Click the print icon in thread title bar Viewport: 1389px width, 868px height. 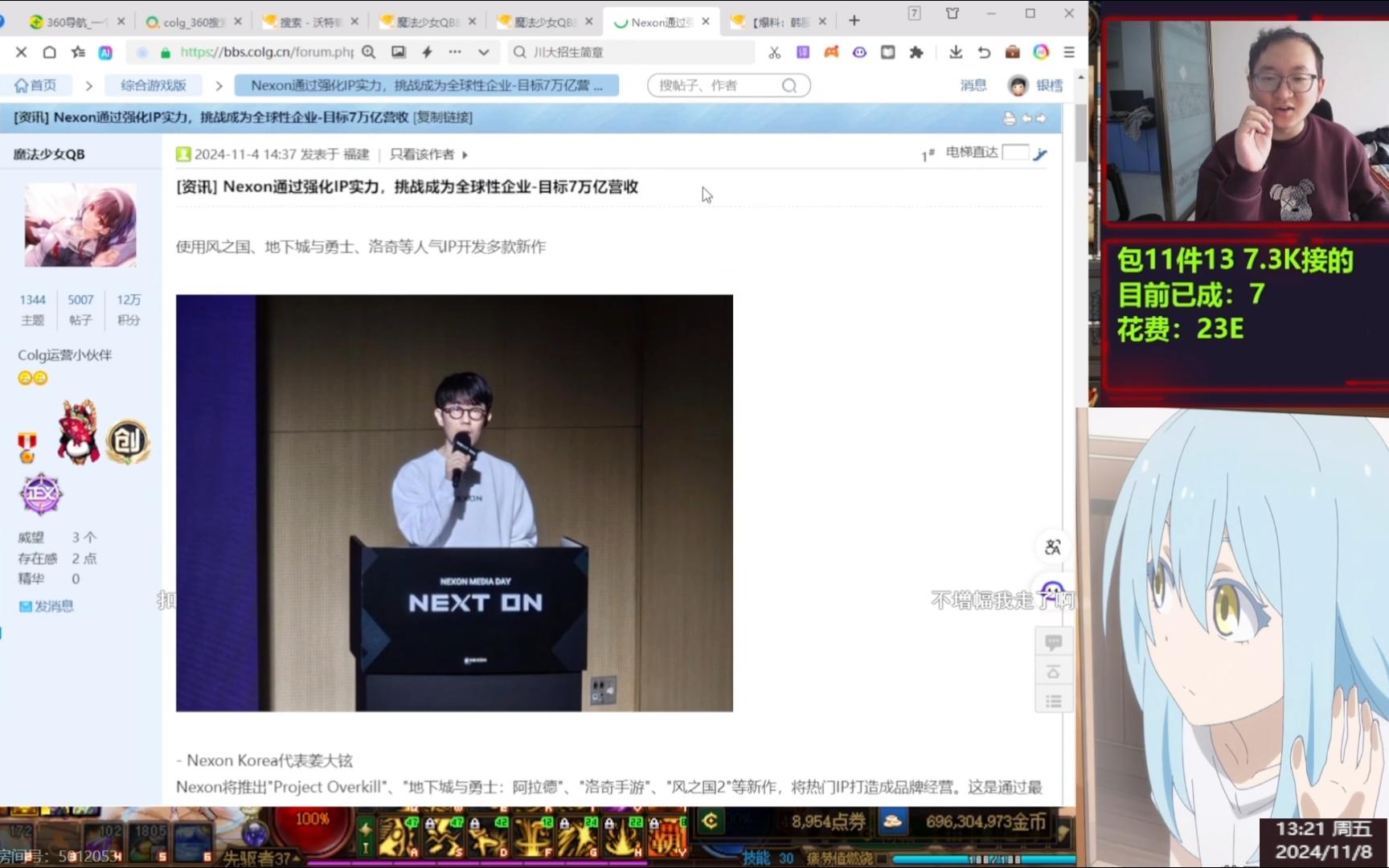tap(1010, 118)
